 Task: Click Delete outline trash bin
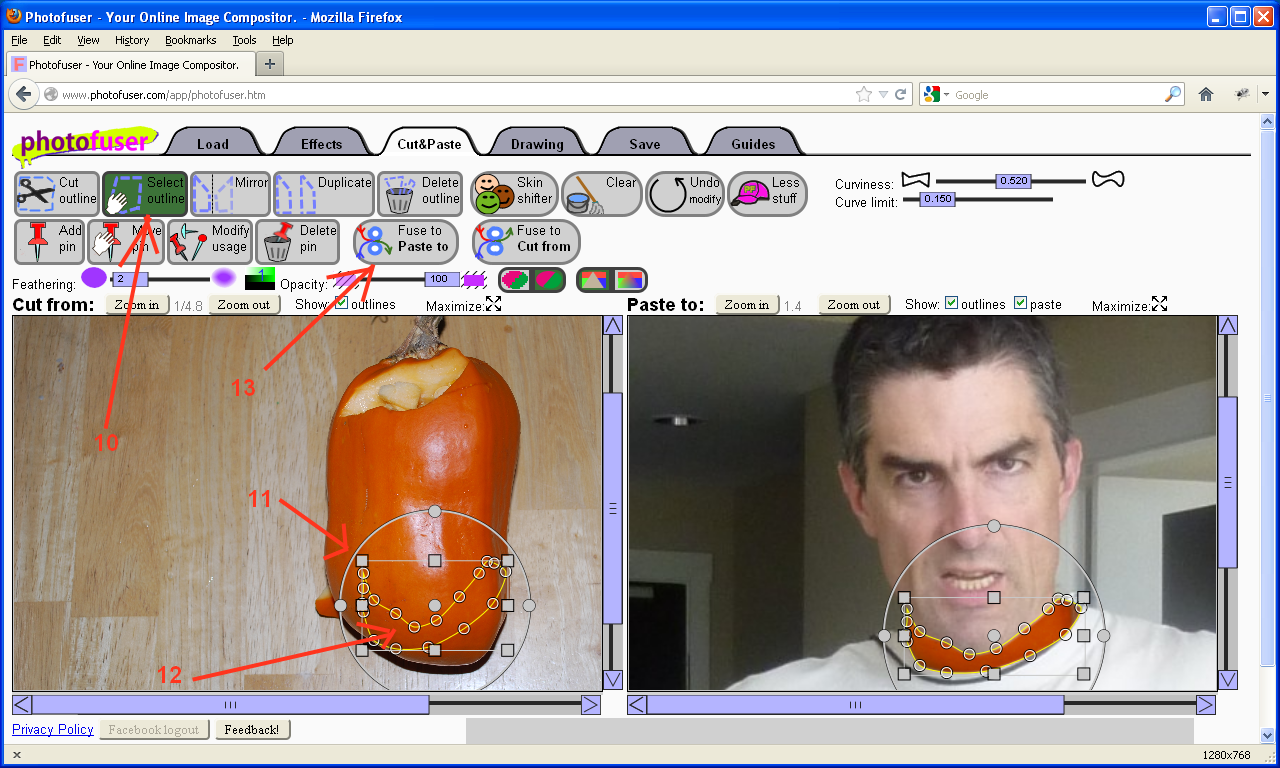419,193
